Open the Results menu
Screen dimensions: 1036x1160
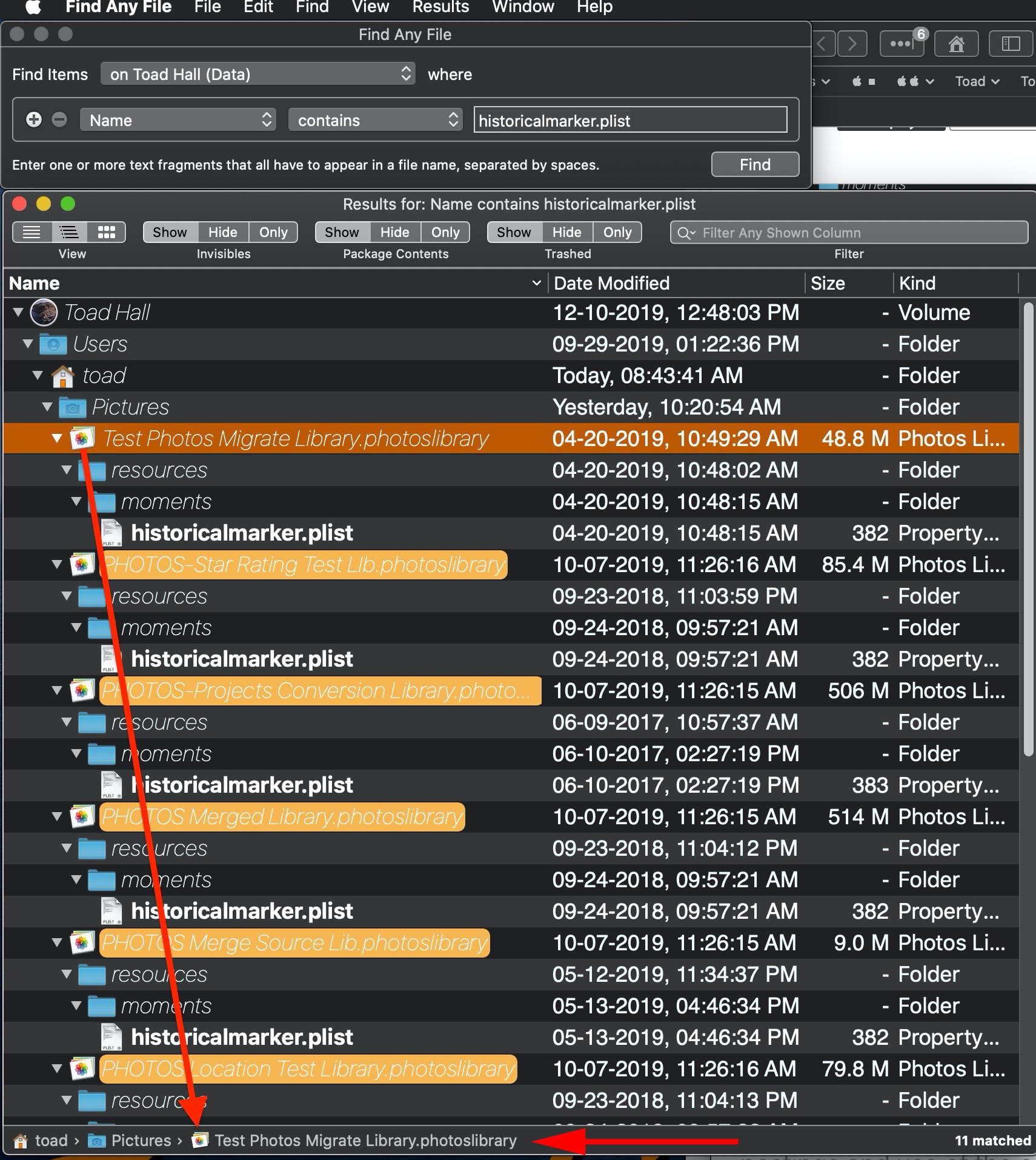[x=440, y=7]
